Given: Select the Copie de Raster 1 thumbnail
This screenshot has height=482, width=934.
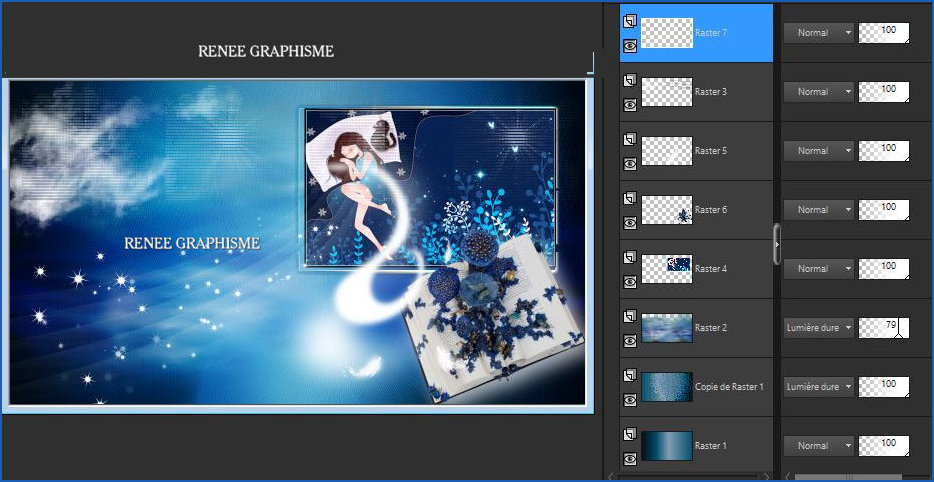Looking at the screenshot, I should point(667,387).
